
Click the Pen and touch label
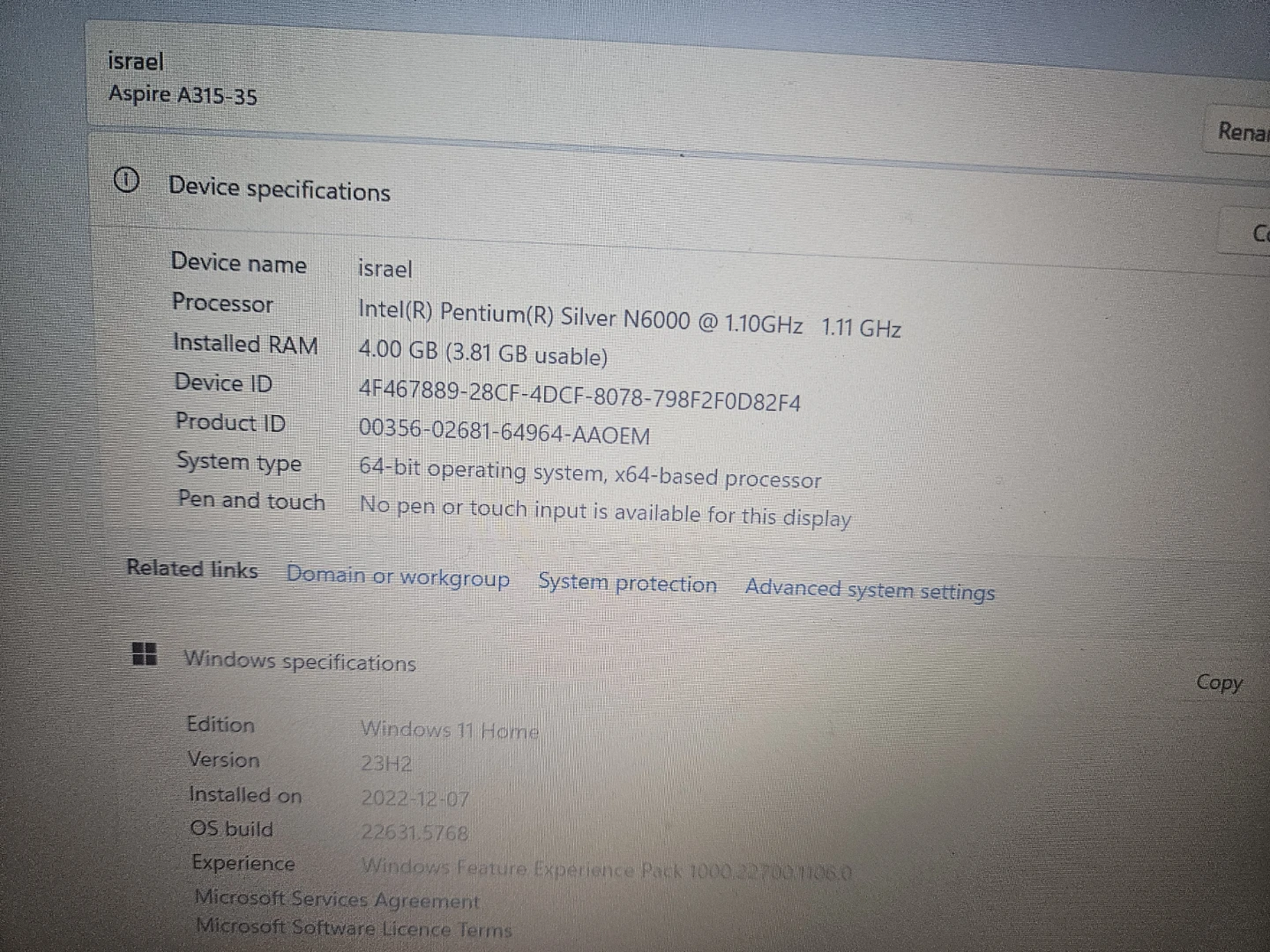[x=251, y=500]
